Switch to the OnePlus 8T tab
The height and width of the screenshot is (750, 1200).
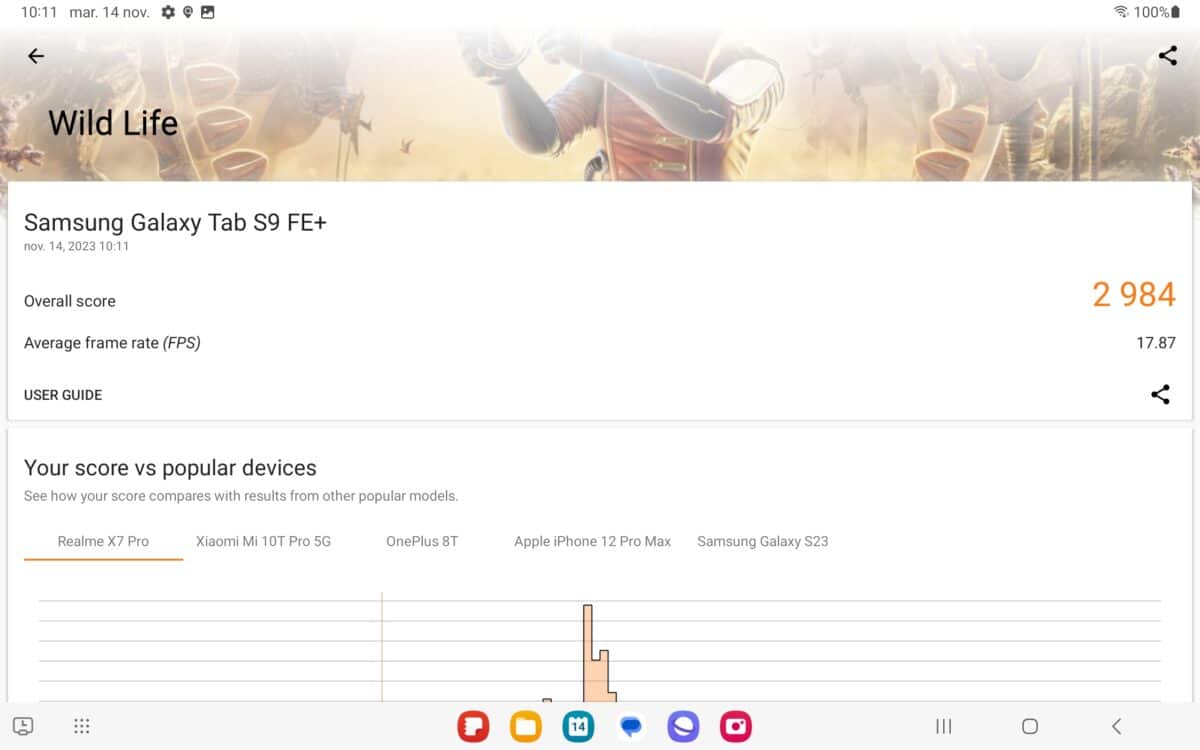(422, 541)
